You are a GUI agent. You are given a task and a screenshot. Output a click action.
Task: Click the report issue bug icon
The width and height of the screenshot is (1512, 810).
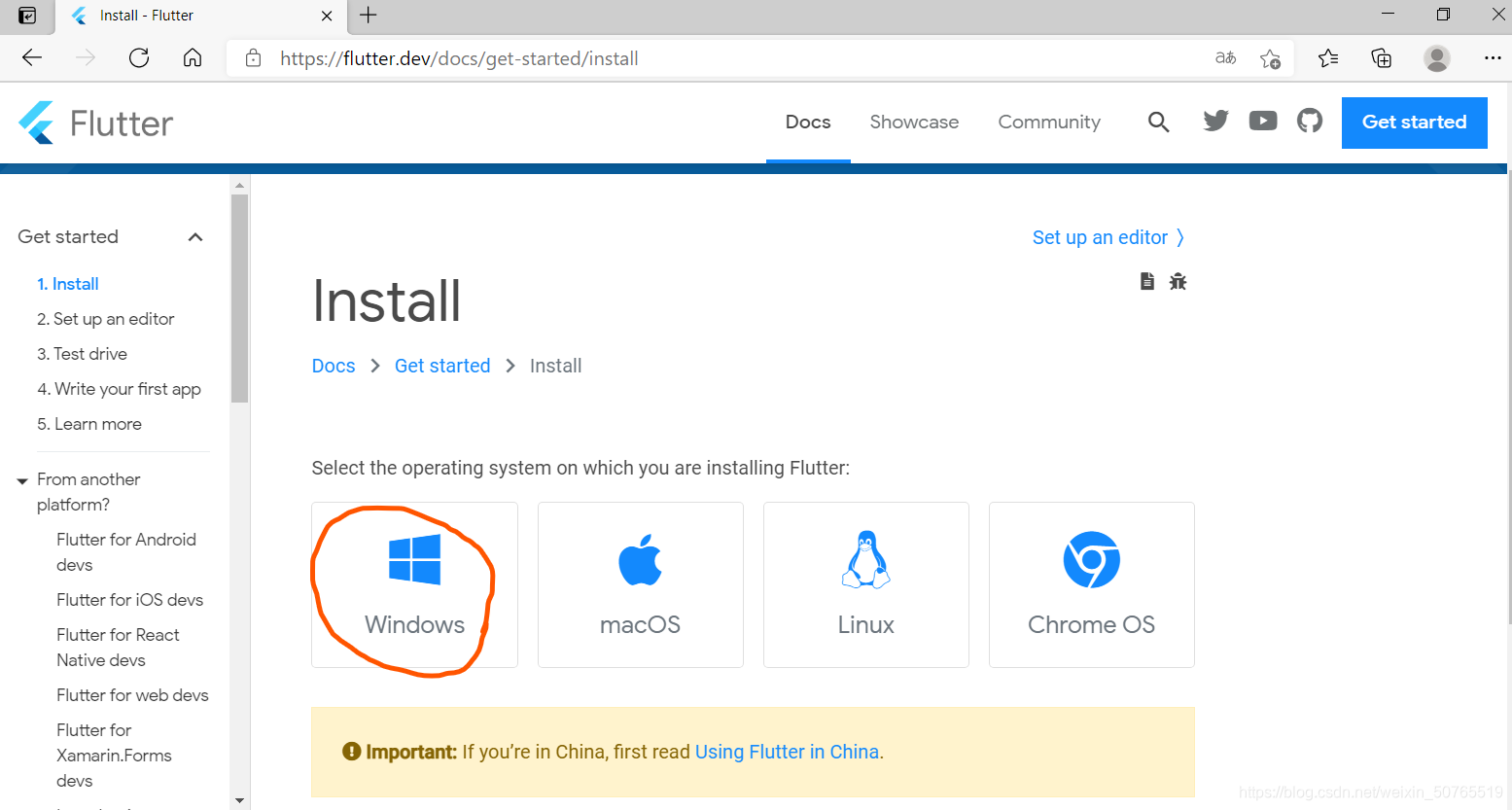click(1178, 281)
